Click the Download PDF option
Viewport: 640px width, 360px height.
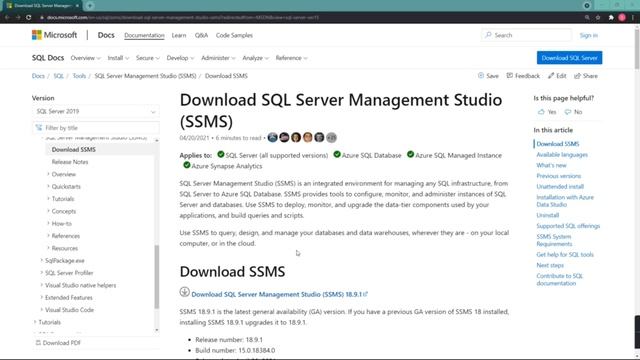tap(58, 343)
